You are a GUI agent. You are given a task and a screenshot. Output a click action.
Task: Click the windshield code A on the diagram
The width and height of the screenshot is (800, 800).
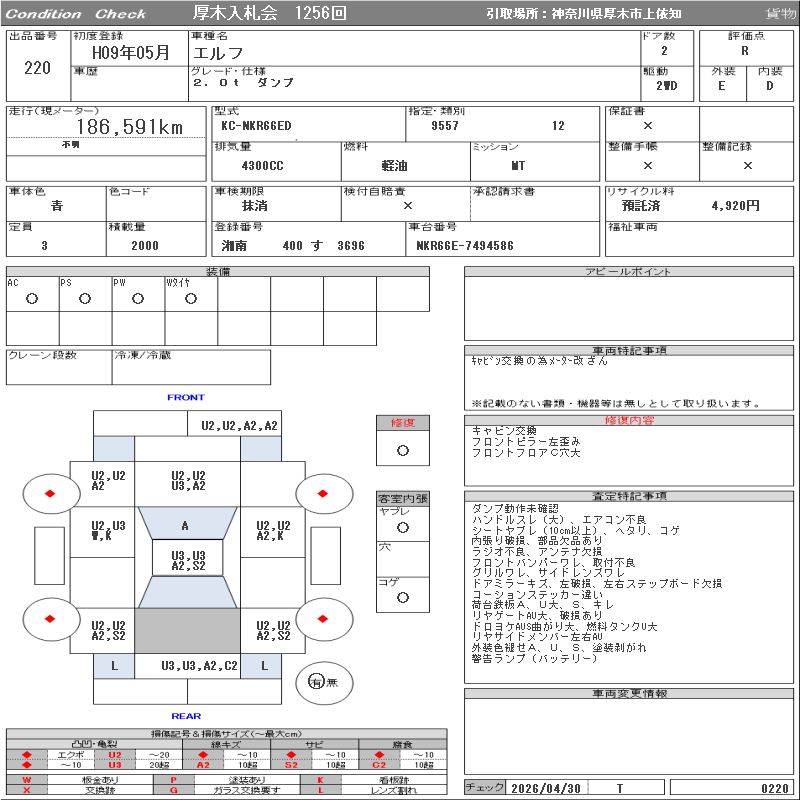tap(185, 526)
